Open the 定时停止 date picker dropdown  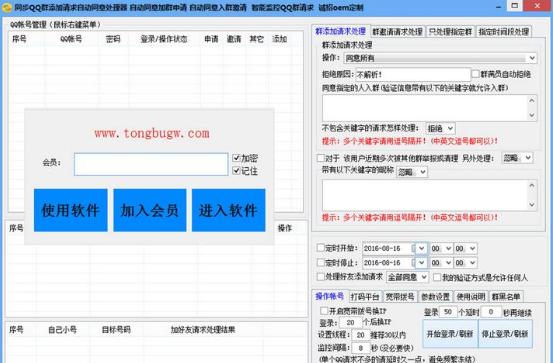click(x=421, y=263)
